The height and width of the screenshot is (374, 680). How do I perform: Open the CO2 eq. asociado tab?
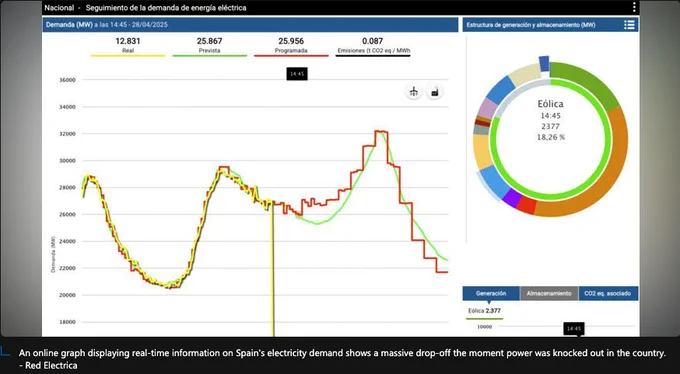(x=608, y=293)
